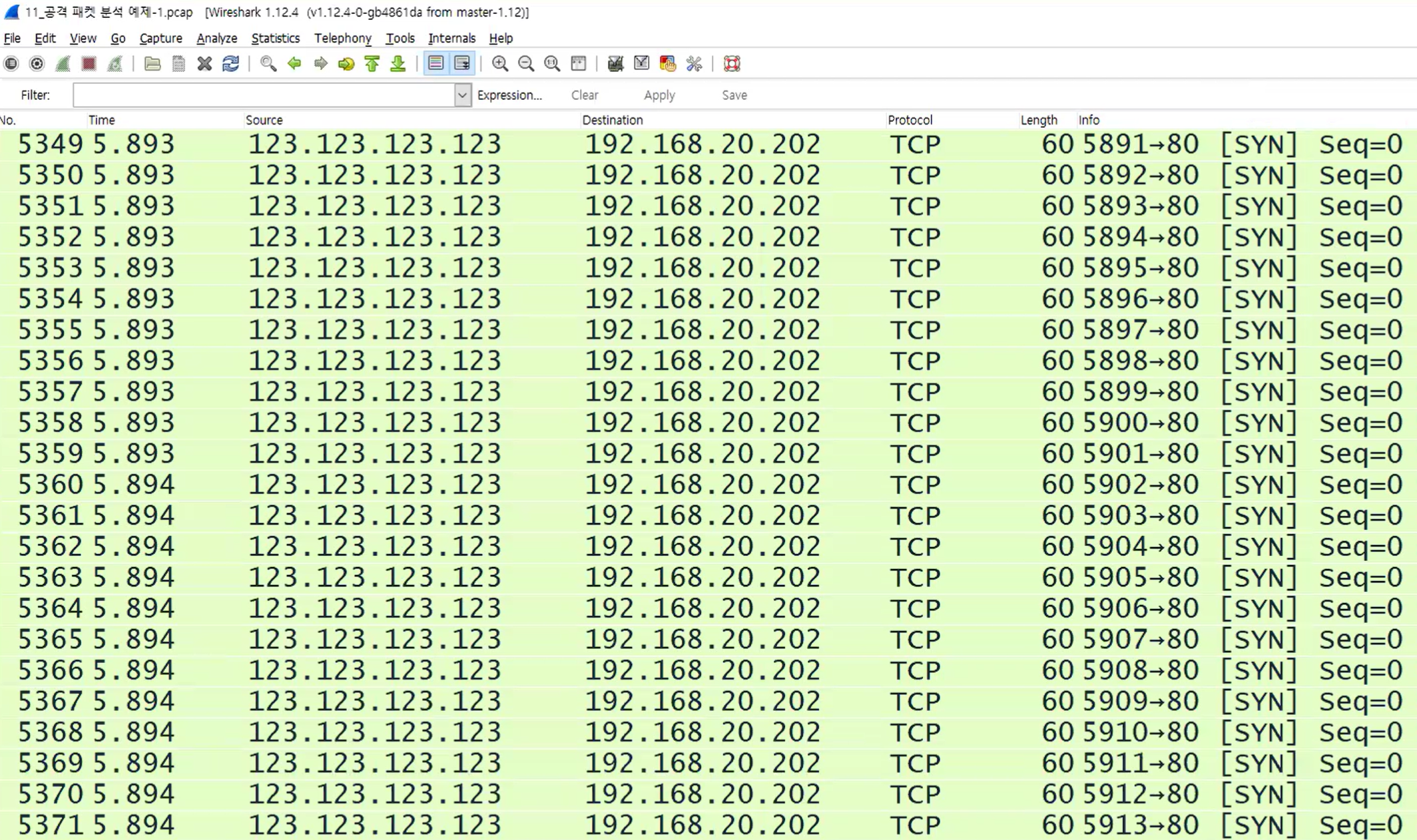Image resolution: width=1417 pixels, height=840 pixels.
Task: Click the capture options gear icon
Action: (x=37, y=64)
